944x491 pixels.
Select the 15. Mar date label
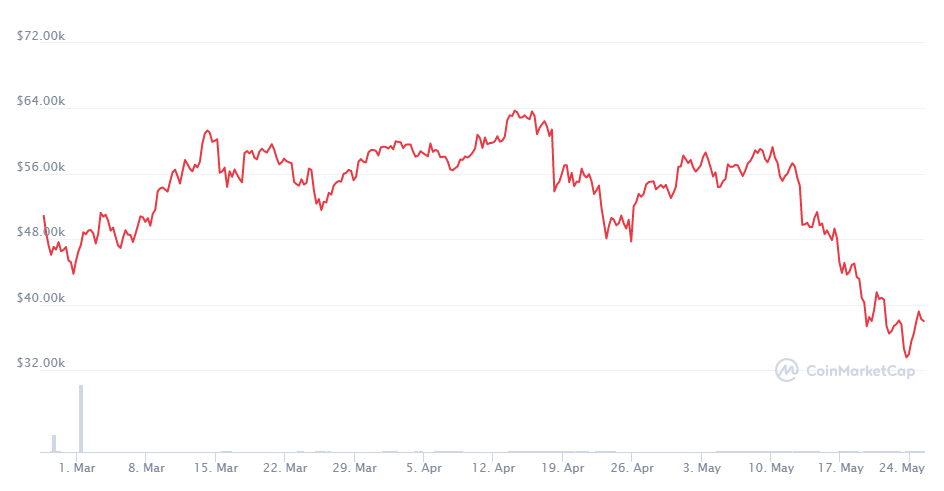point(216,467)
